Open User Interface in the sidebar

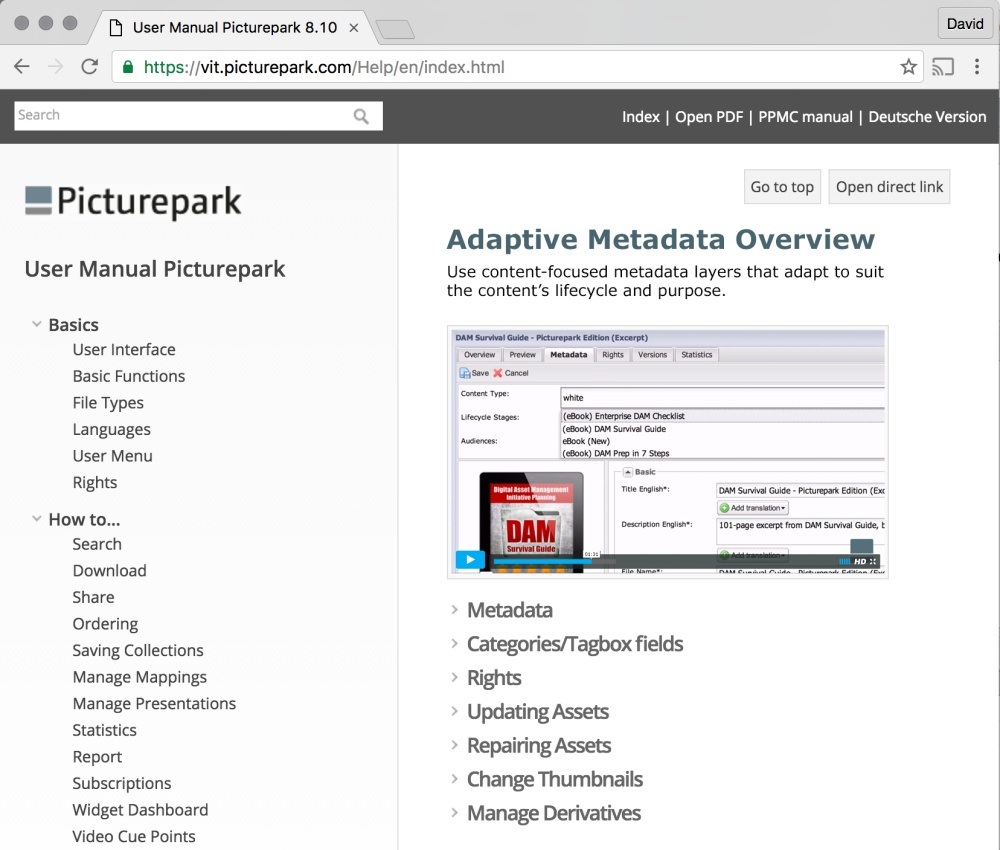pos(124,349)
